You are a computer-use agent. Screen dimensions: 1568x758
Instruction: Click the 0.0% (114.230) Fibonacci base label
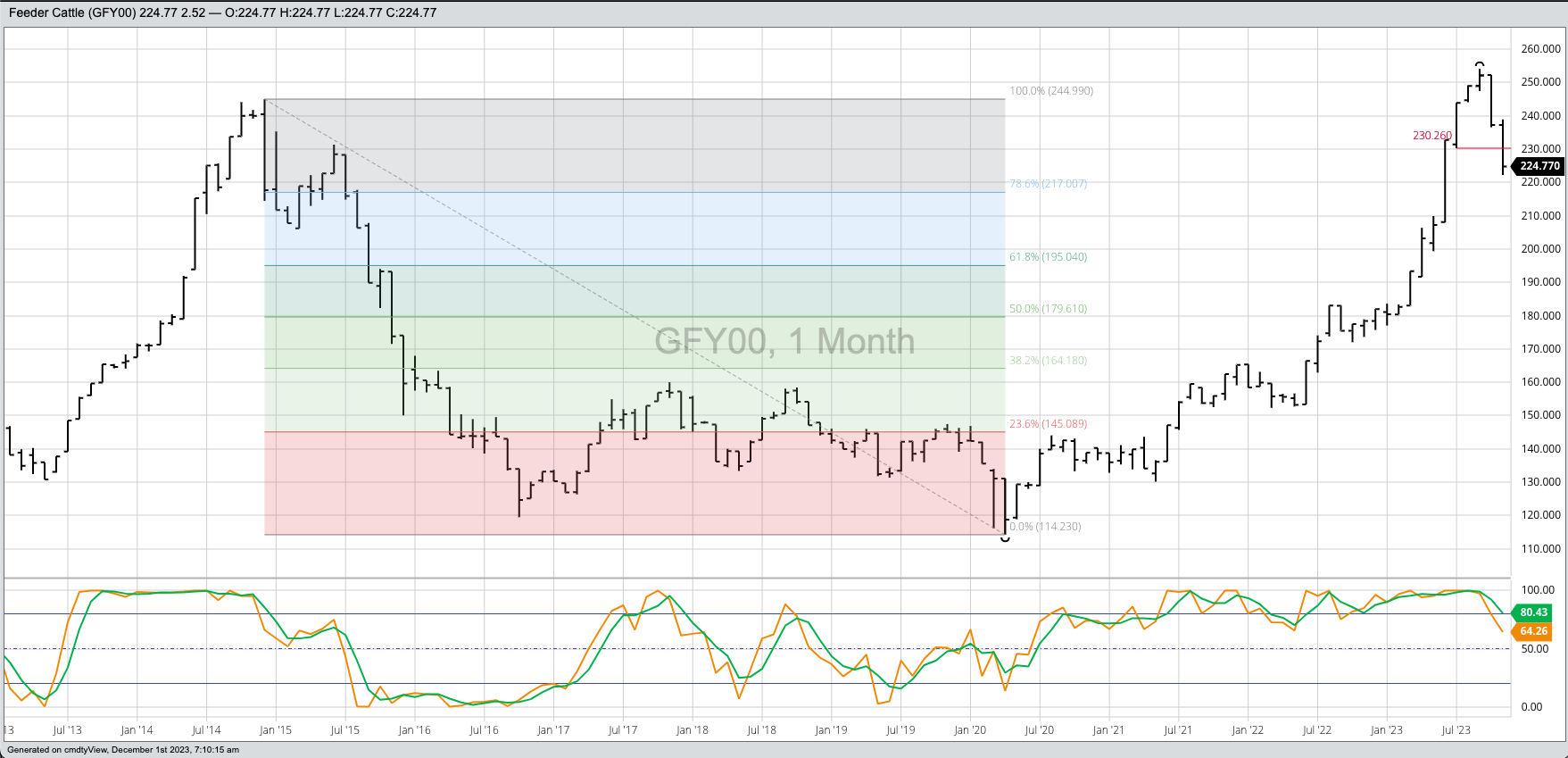click(x=1045, y=527)
